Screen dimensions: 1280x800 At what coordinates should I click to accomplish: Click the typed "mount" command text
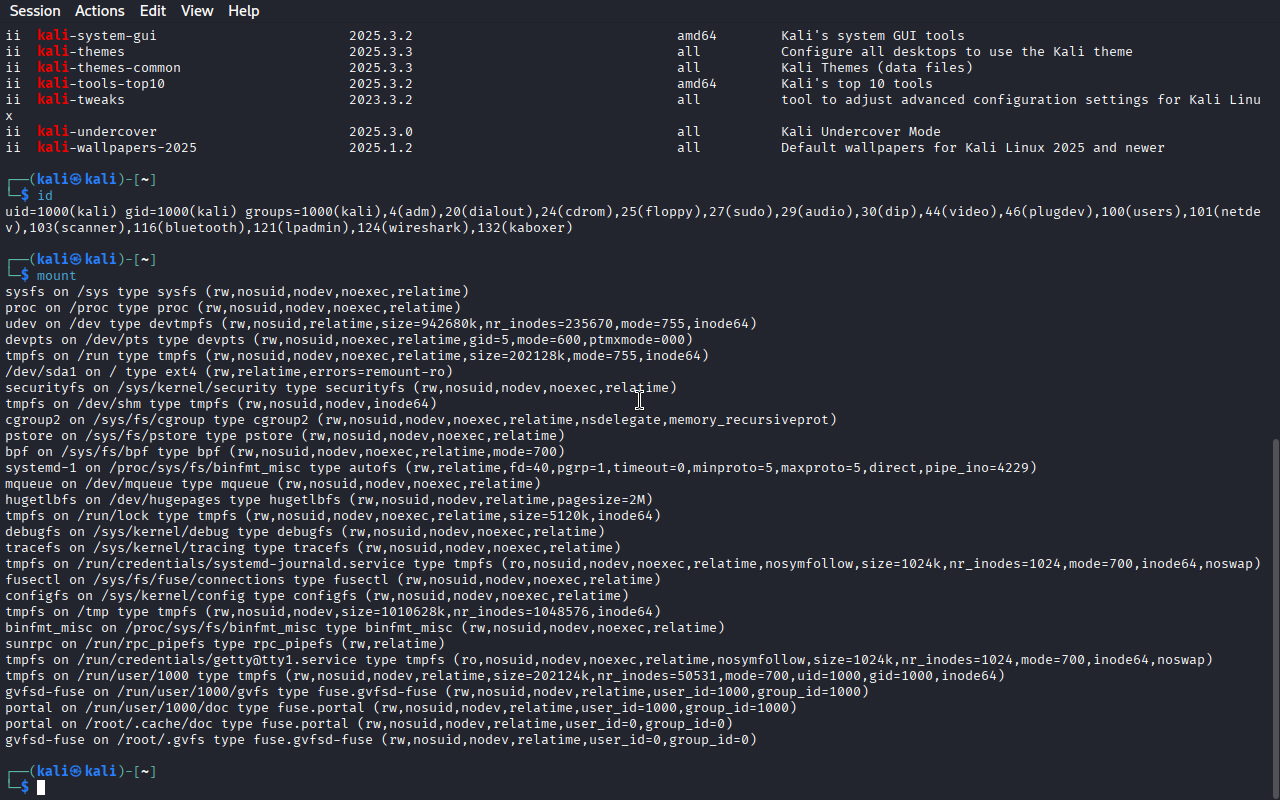click(57, 276)
